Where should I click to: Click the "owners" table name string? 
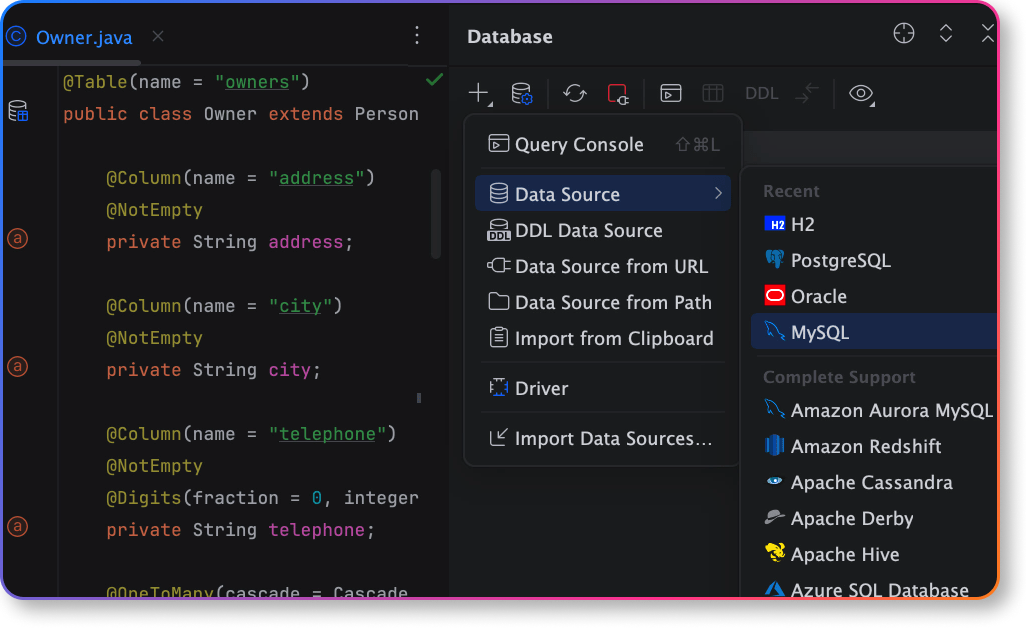click(x=257, y=82)
